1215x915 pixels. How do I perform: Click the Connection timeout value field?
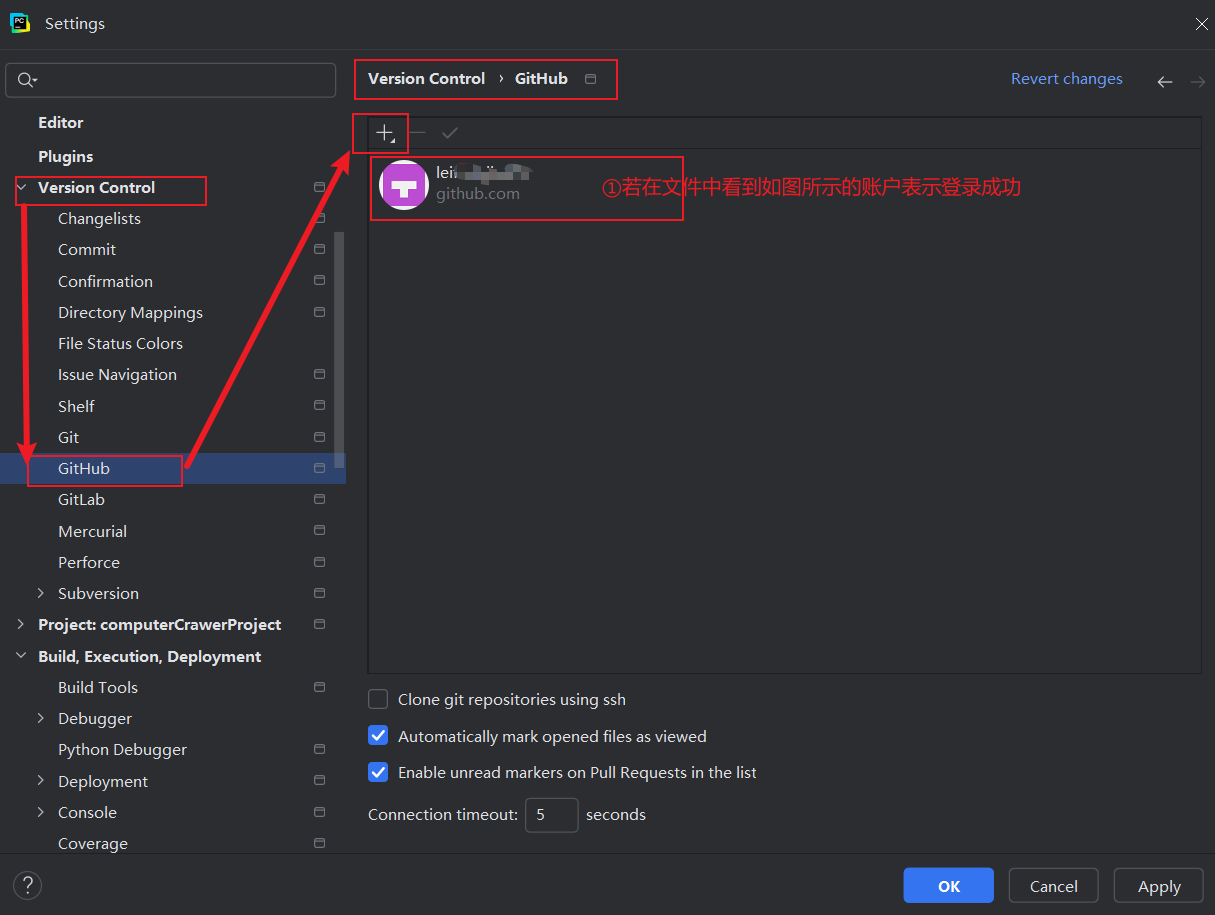[x=552, y=815]
